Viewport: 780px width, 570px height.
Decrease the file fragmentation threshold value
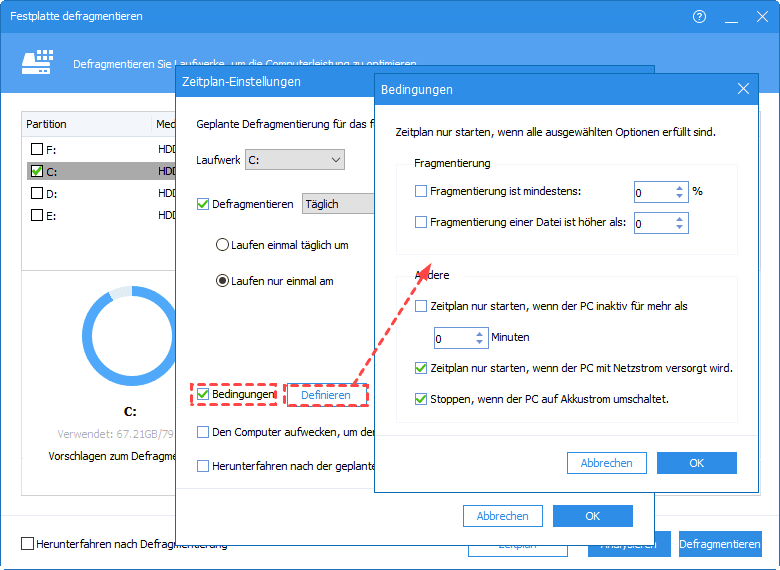coord(680,228)
